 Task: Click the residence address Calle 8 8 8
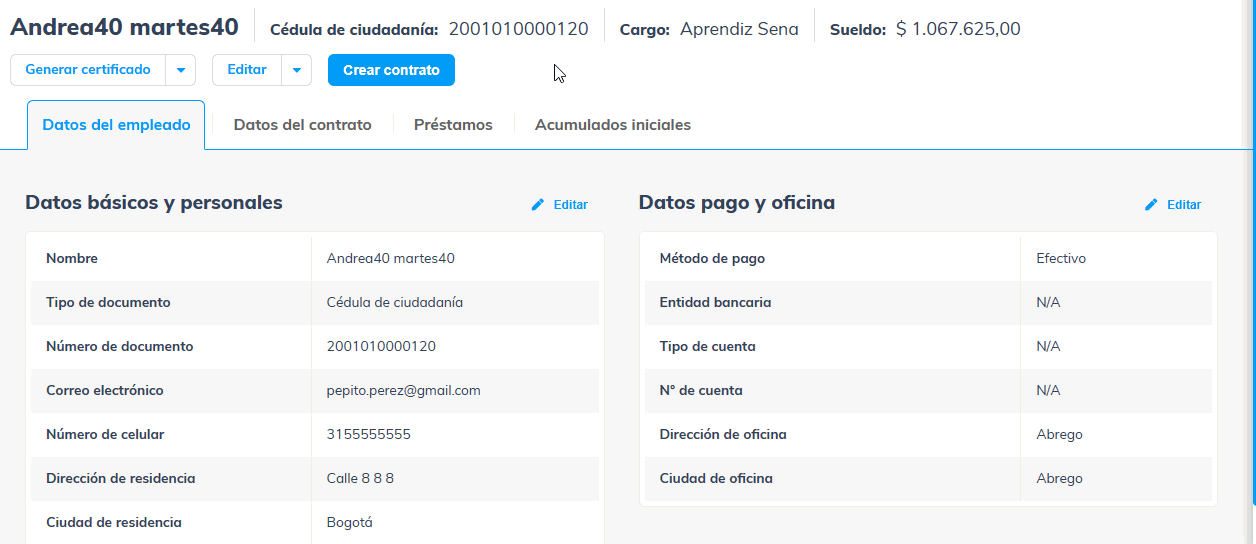360,478
